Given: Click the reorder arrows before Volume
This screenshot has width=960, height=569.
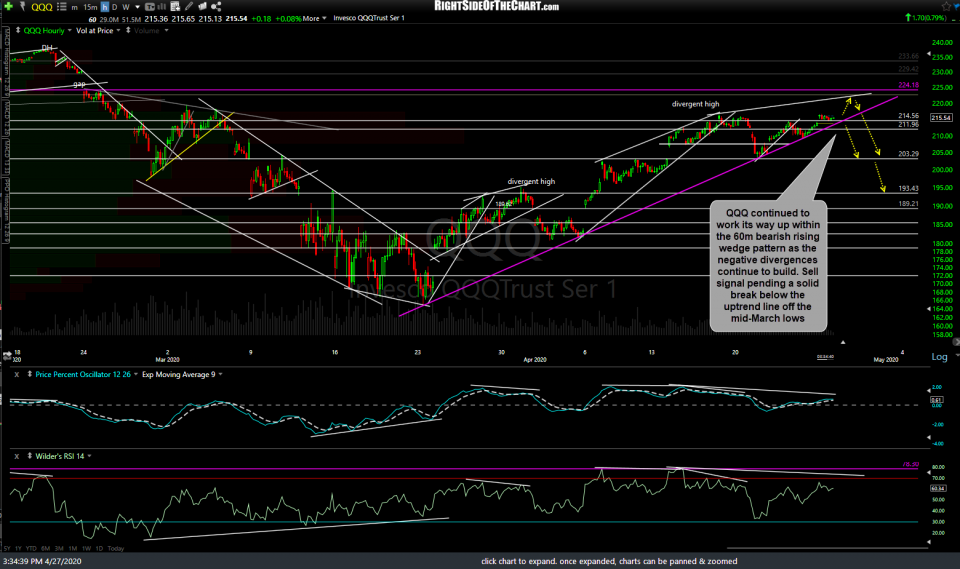Looking at the screenshot, I should pos(128,31).
